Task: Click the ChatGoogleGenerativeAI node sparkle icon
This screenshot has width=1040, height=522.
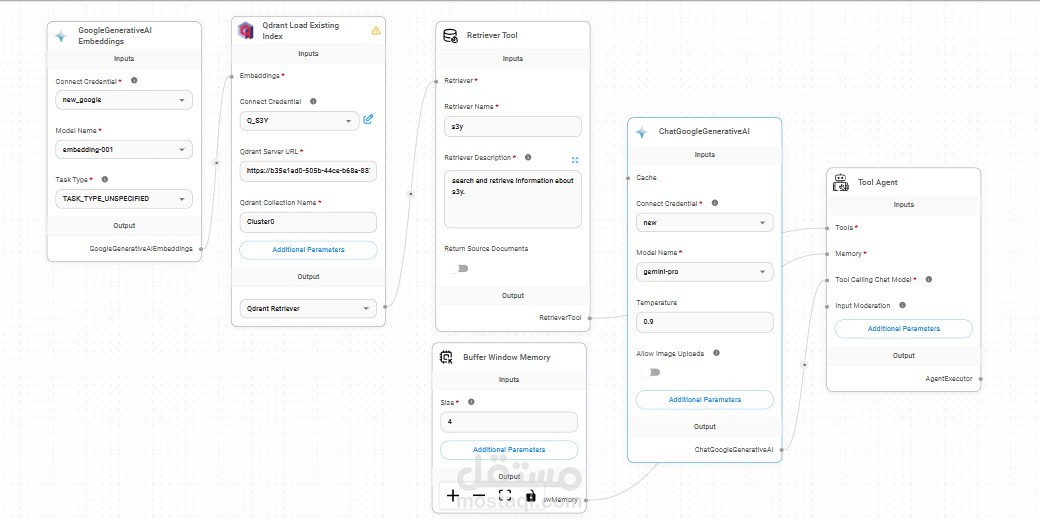Action: click(641, 132)
